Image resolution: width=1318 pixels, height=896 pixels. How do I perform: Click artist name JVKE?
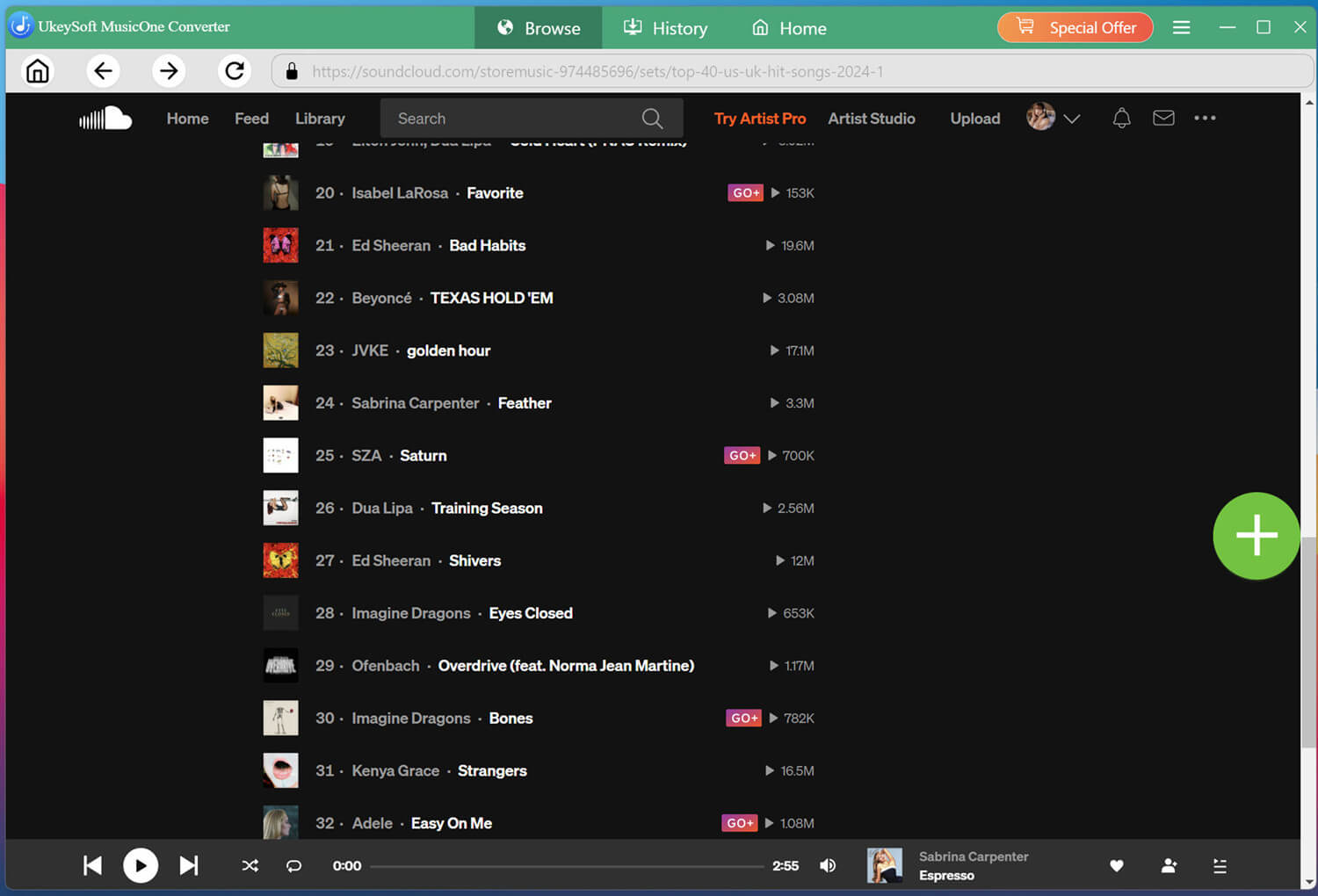370,350
